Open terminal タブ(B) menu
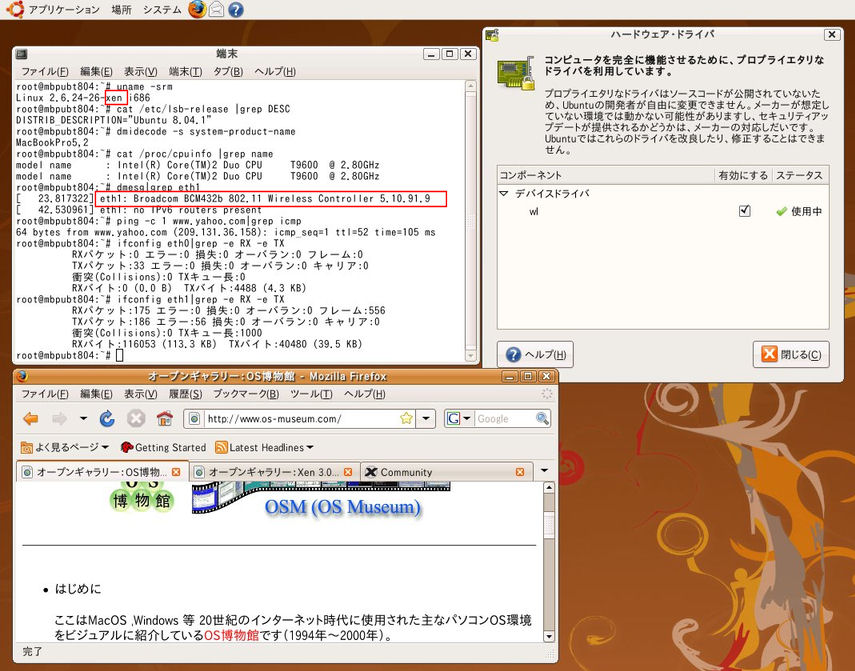 tap(228, 71)
